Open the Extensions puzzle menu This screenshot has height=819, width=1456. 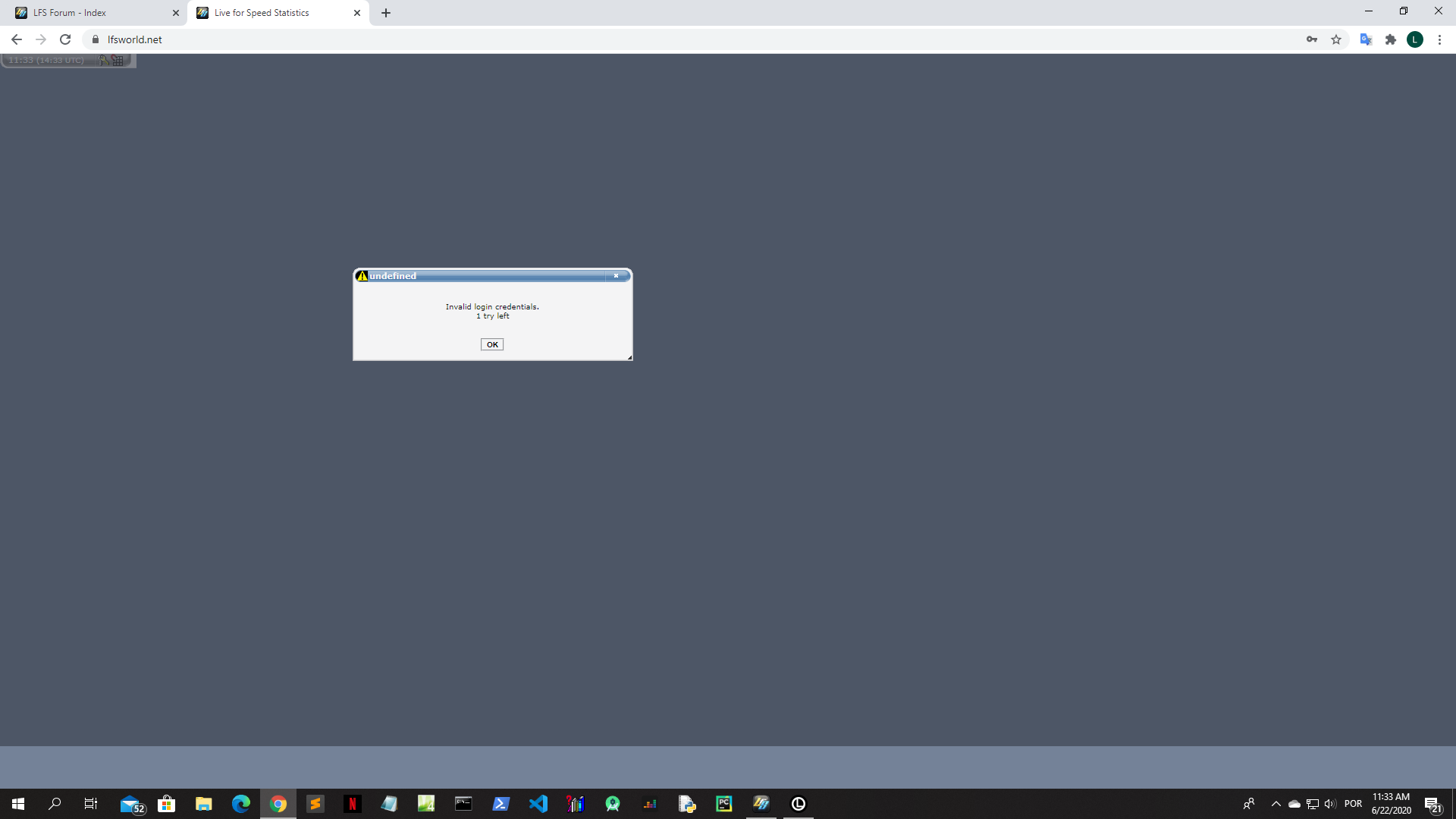1391,39
